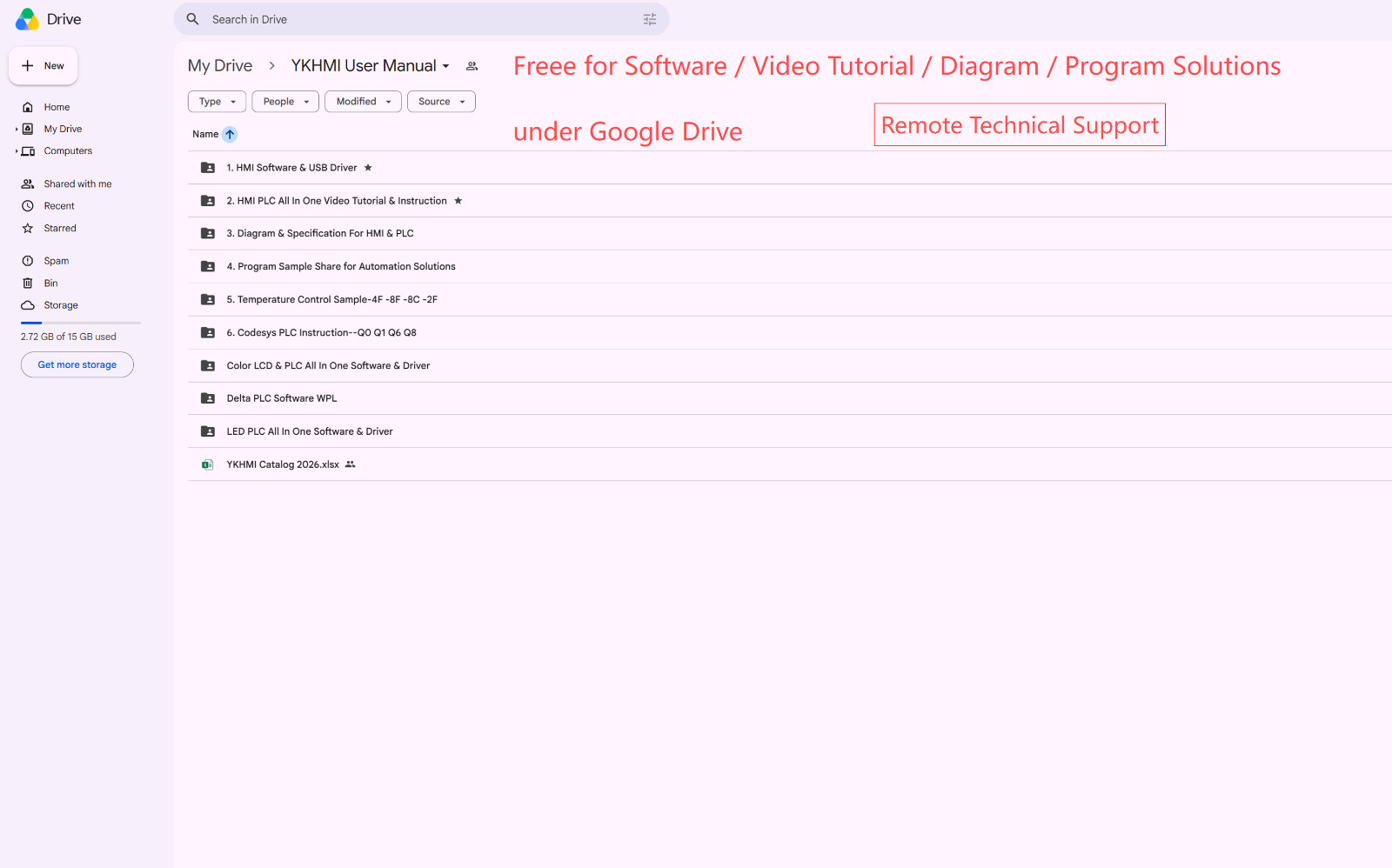This screenshot has width=1392, height=868.
Task: Click the shared-folder people icon beside YKHMI User Manual
Action: pos(472,66)
